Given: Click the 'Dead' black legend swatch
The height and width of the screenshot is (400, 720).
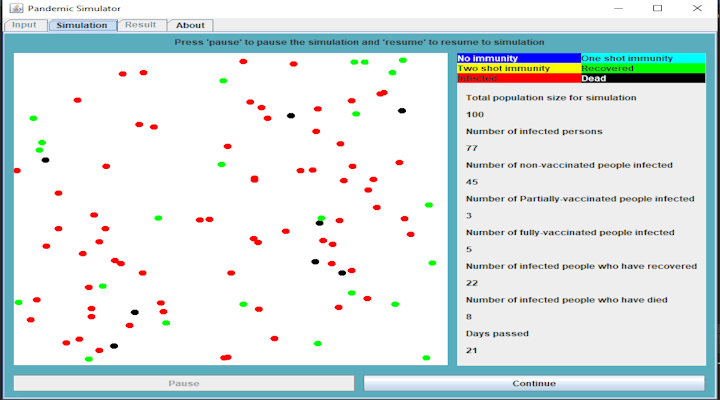Looking at the screenshot, I should click(x=643, y=79).
